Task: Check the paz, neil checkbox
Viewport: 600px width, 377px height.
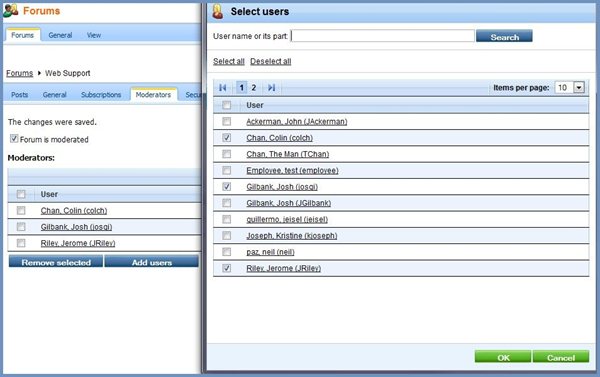Action: 227,251
